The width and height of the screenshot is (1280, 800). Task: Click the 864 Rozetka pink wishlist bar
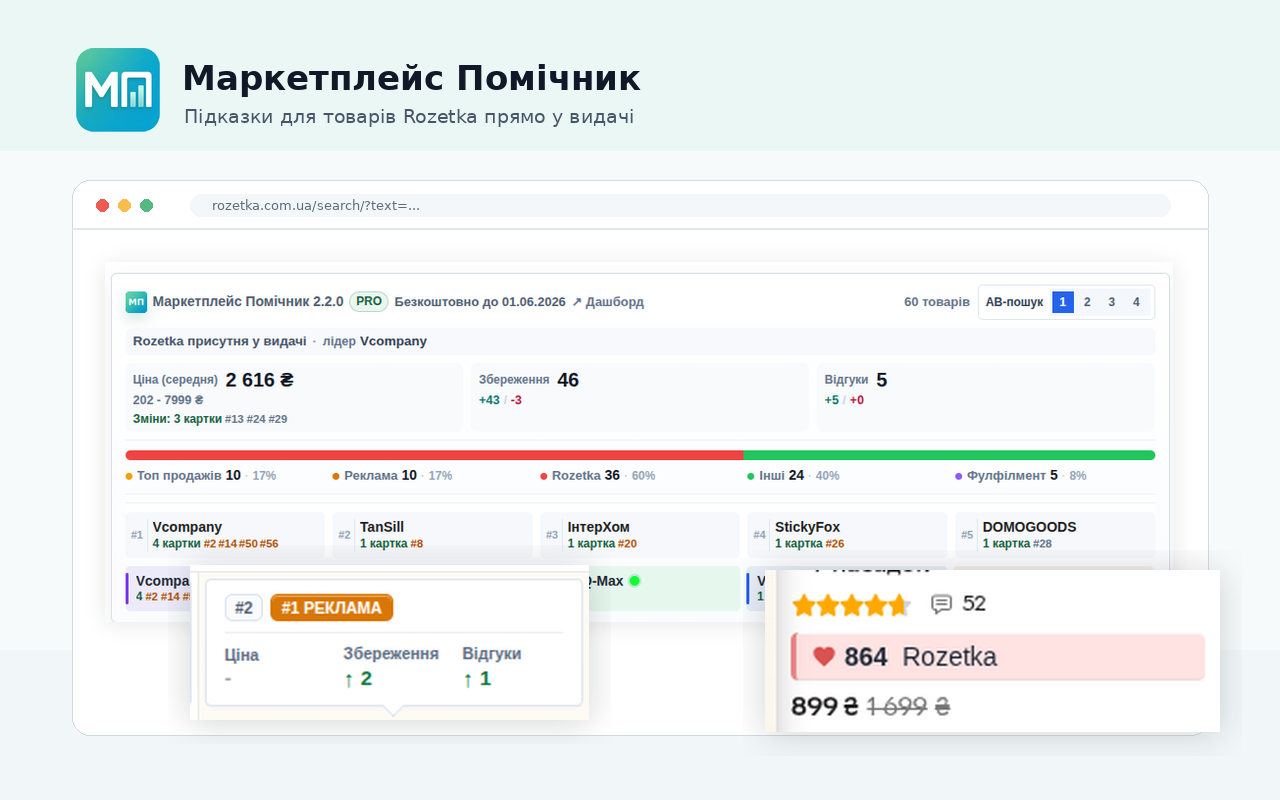[x=998, y=657]
